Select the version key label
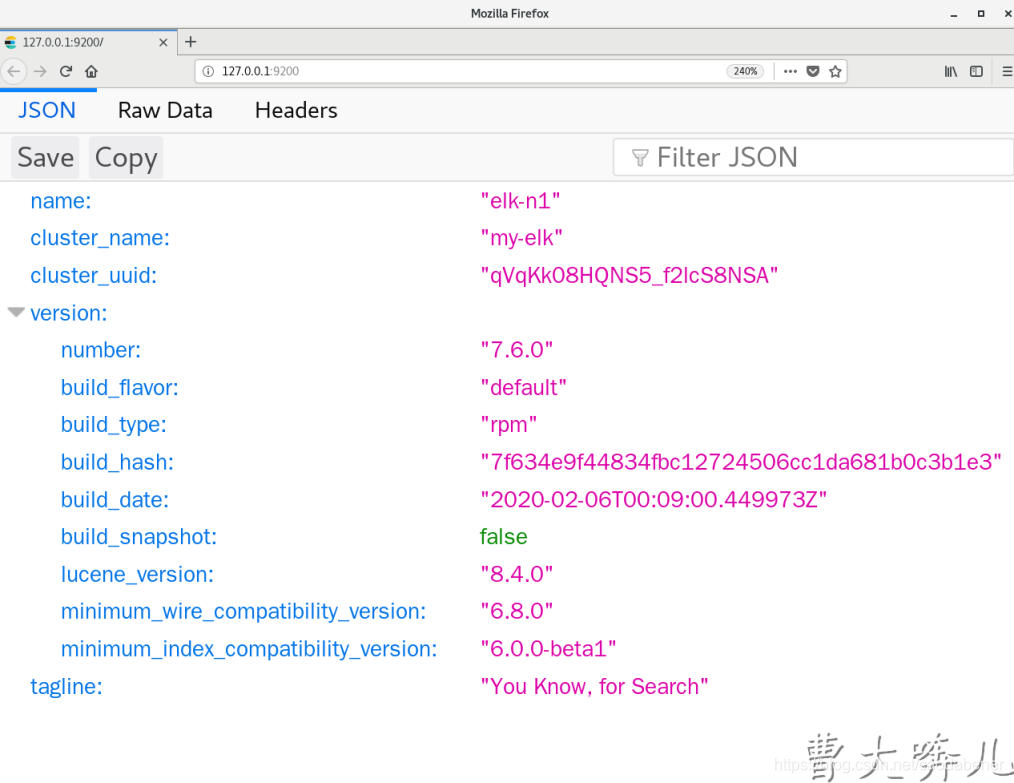The width and height of the screenshot is (1014, 783). (69, 313)
